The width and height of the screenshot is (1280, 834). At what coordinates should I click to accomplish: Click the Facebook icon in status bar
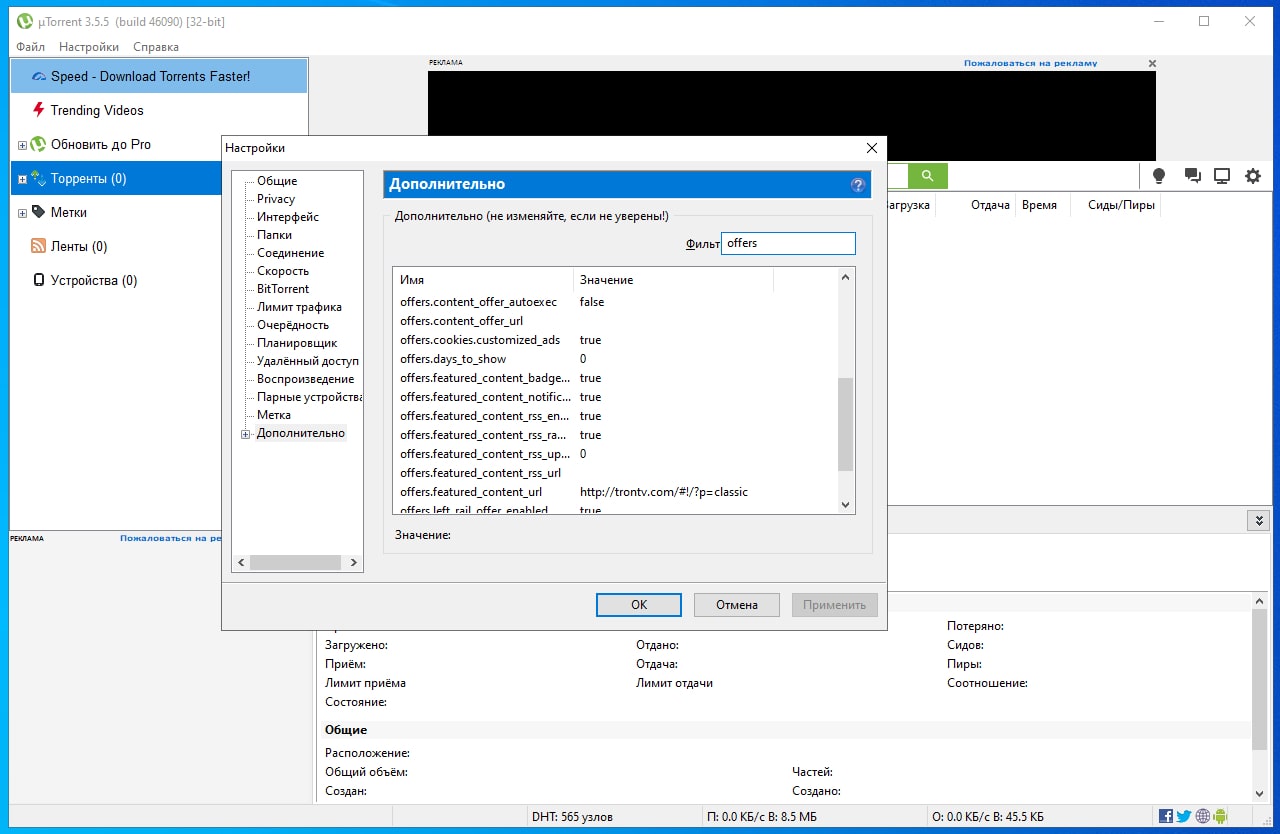(x=1166, y=816)
